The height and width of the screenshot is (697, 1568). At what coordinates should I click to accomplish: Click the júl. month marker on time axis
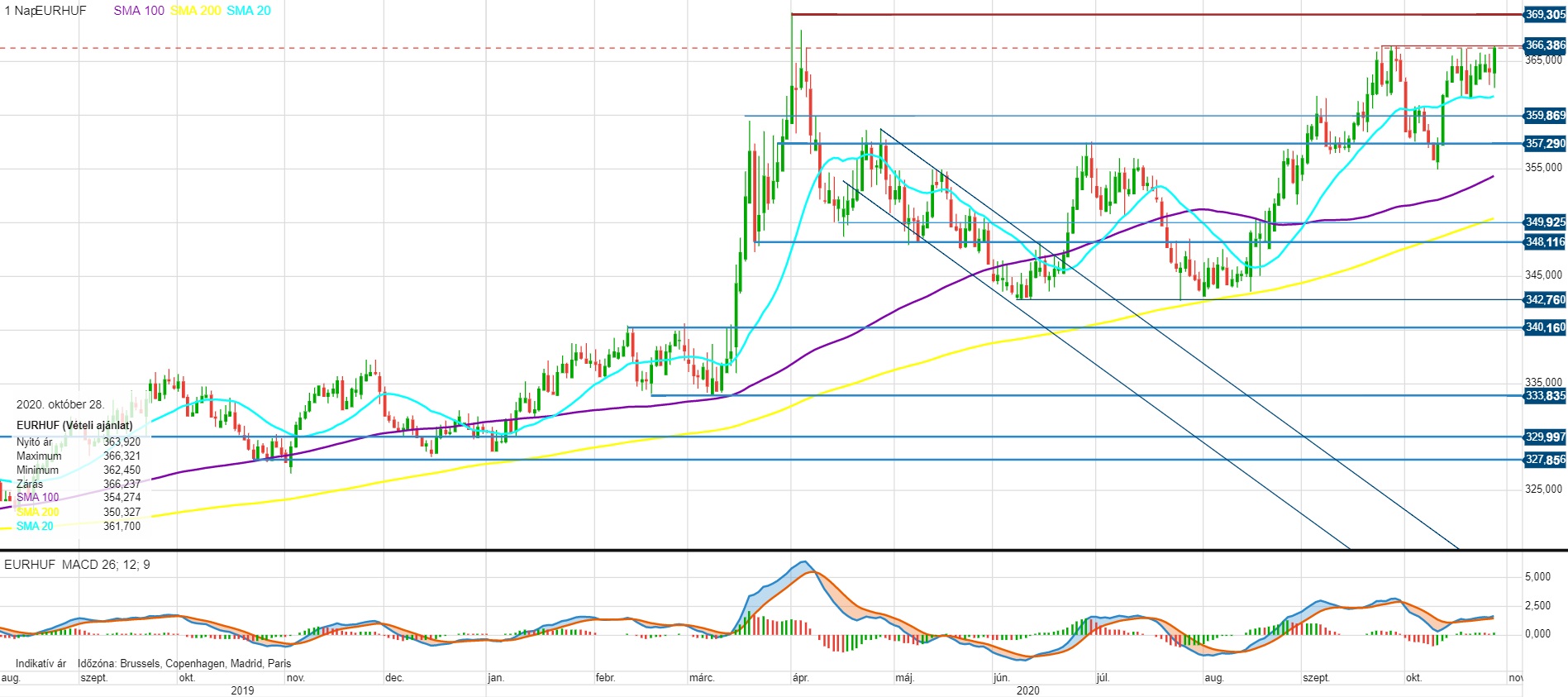point(1102,678)
